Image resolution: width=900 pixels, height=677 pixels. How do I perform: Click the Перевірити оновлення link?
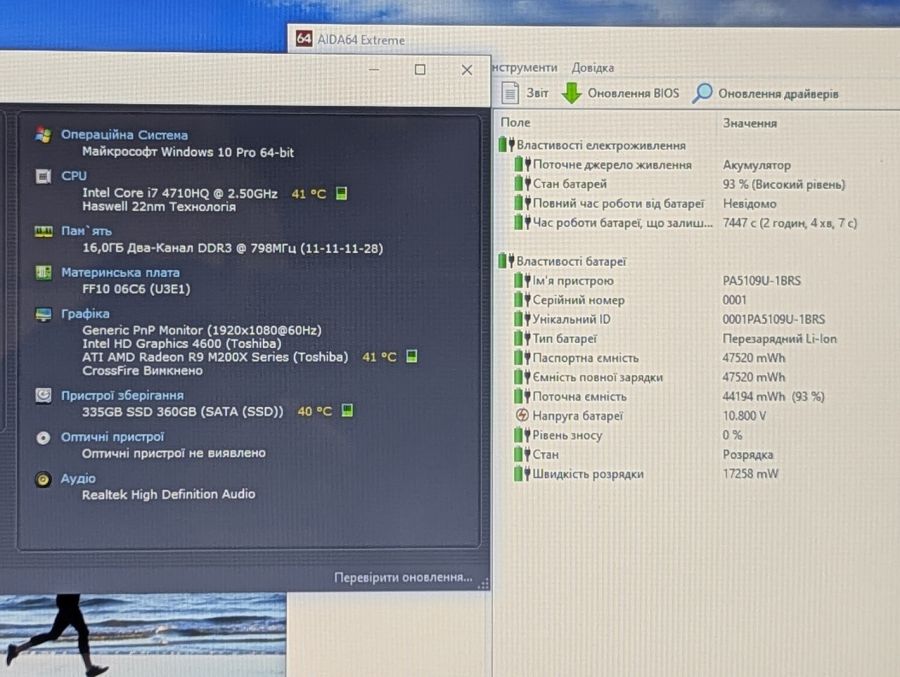pyautogui.click(x=403, y=577)
